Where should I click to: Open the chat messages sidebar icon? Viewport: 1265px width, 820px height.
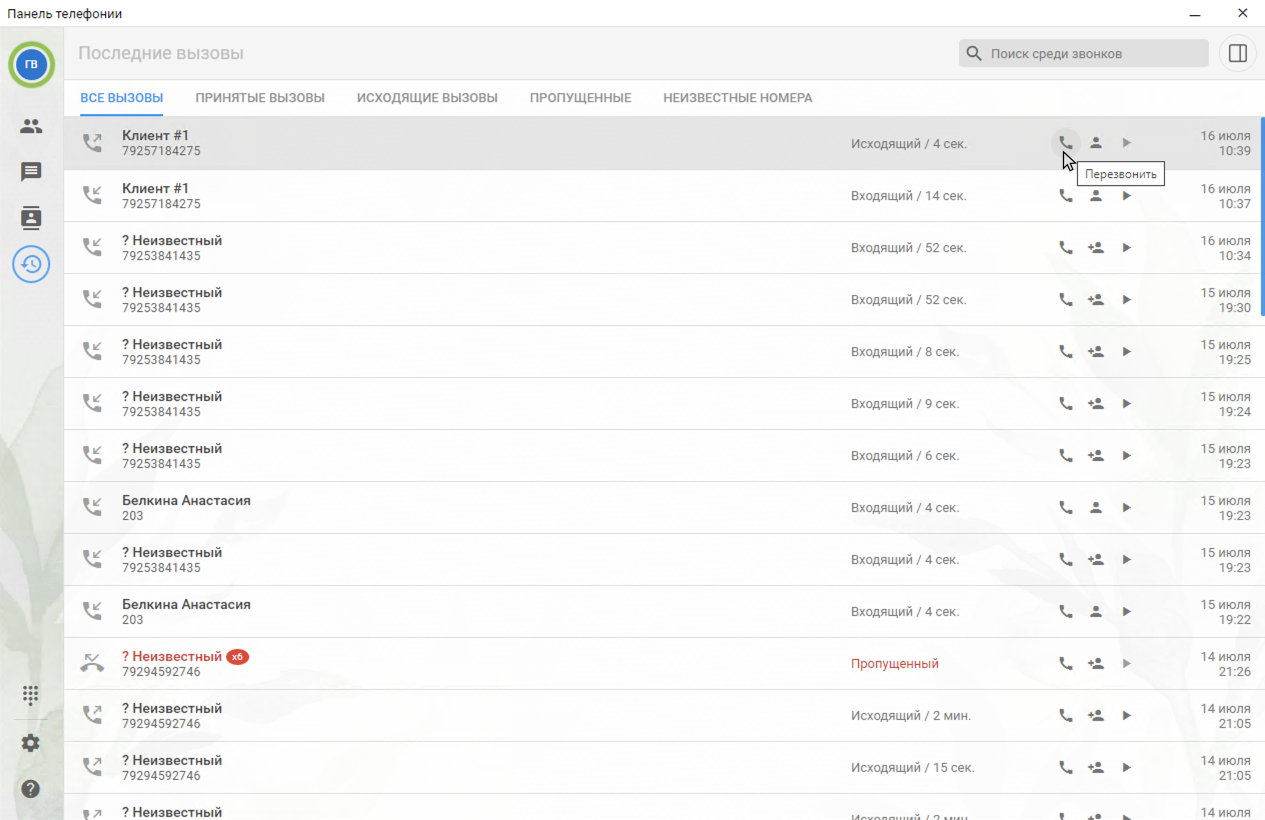[31, 172]
